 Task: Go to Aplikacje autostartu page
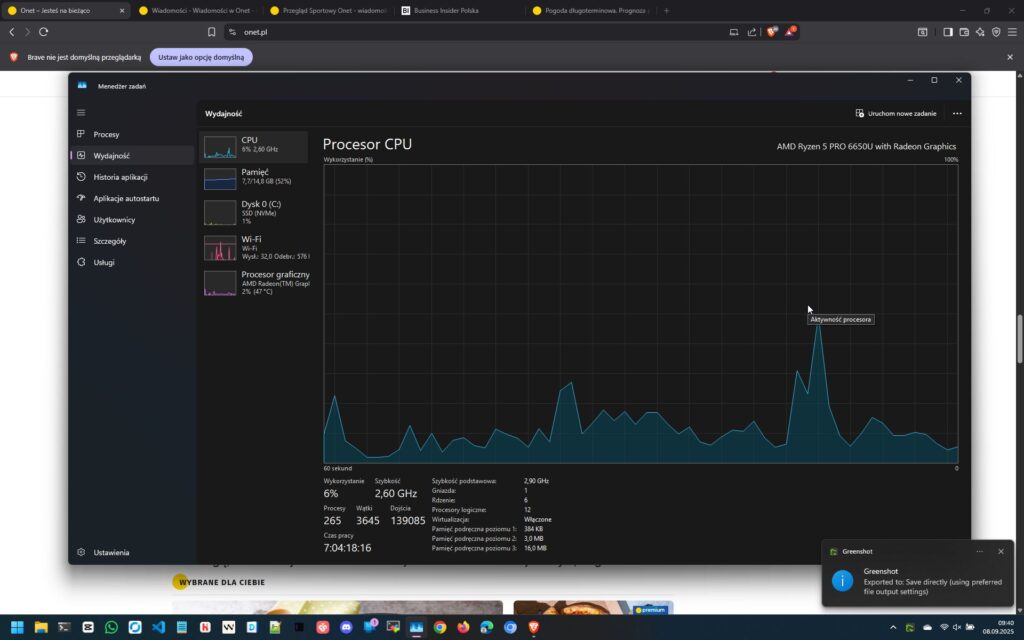click(126, 198)
